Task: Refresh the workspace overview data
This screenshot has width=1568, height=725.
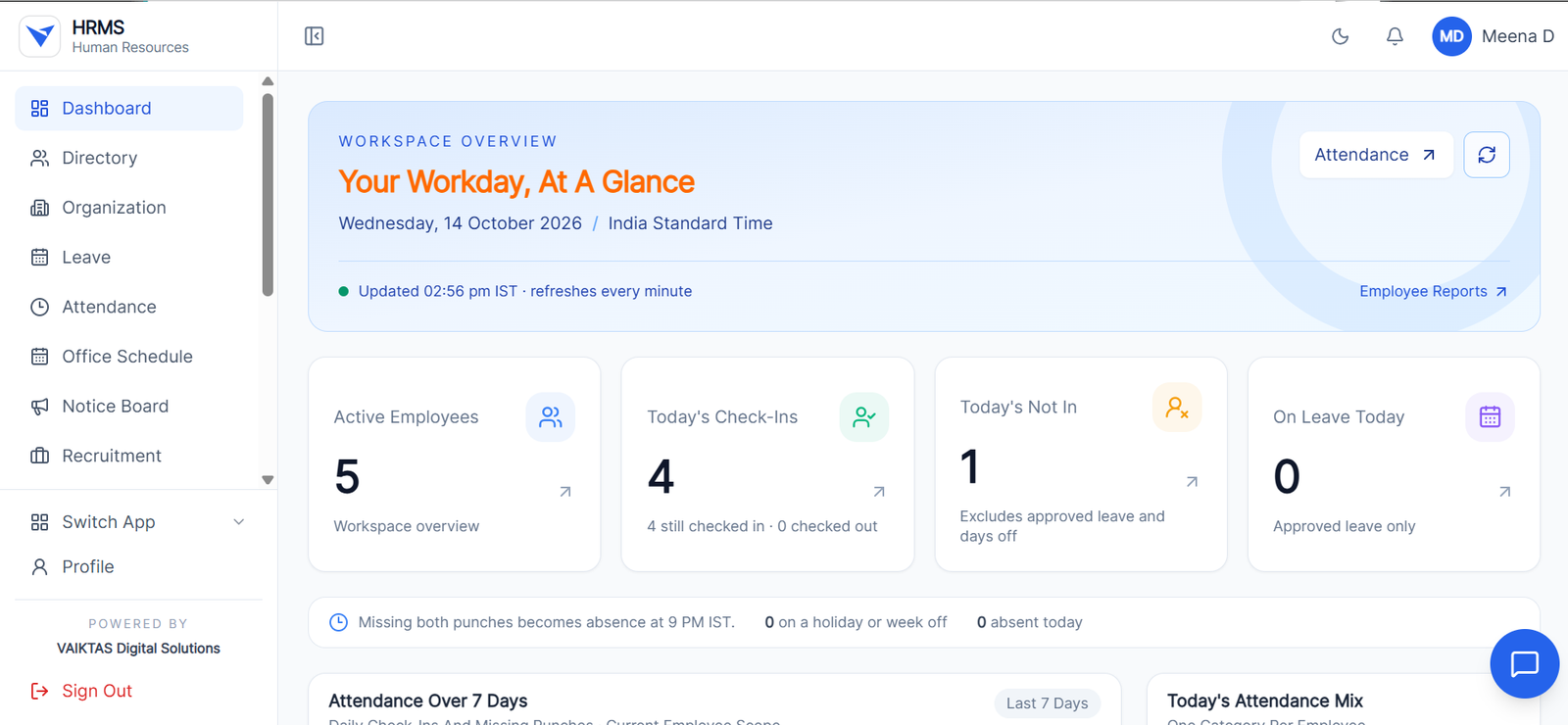Action: pyautogui.click(x=1487, y=155)
